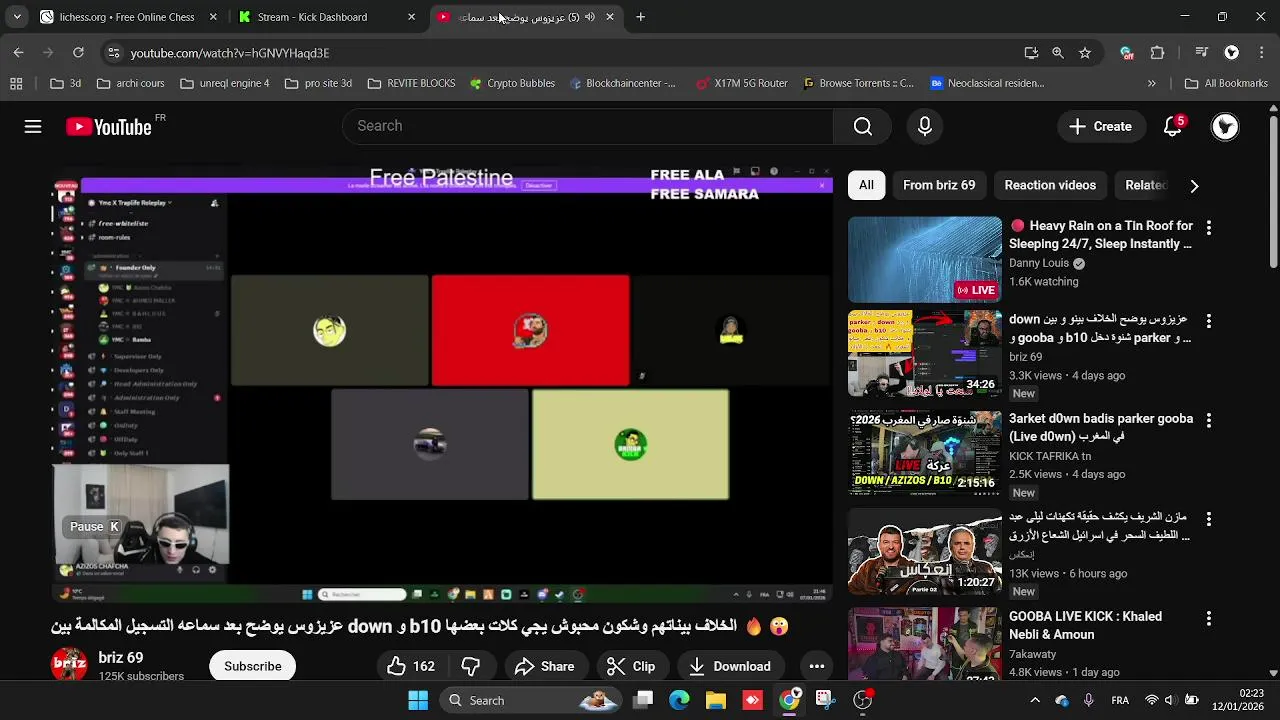
Task: Select the All filter chip
Action: click(x=866, y=185)
